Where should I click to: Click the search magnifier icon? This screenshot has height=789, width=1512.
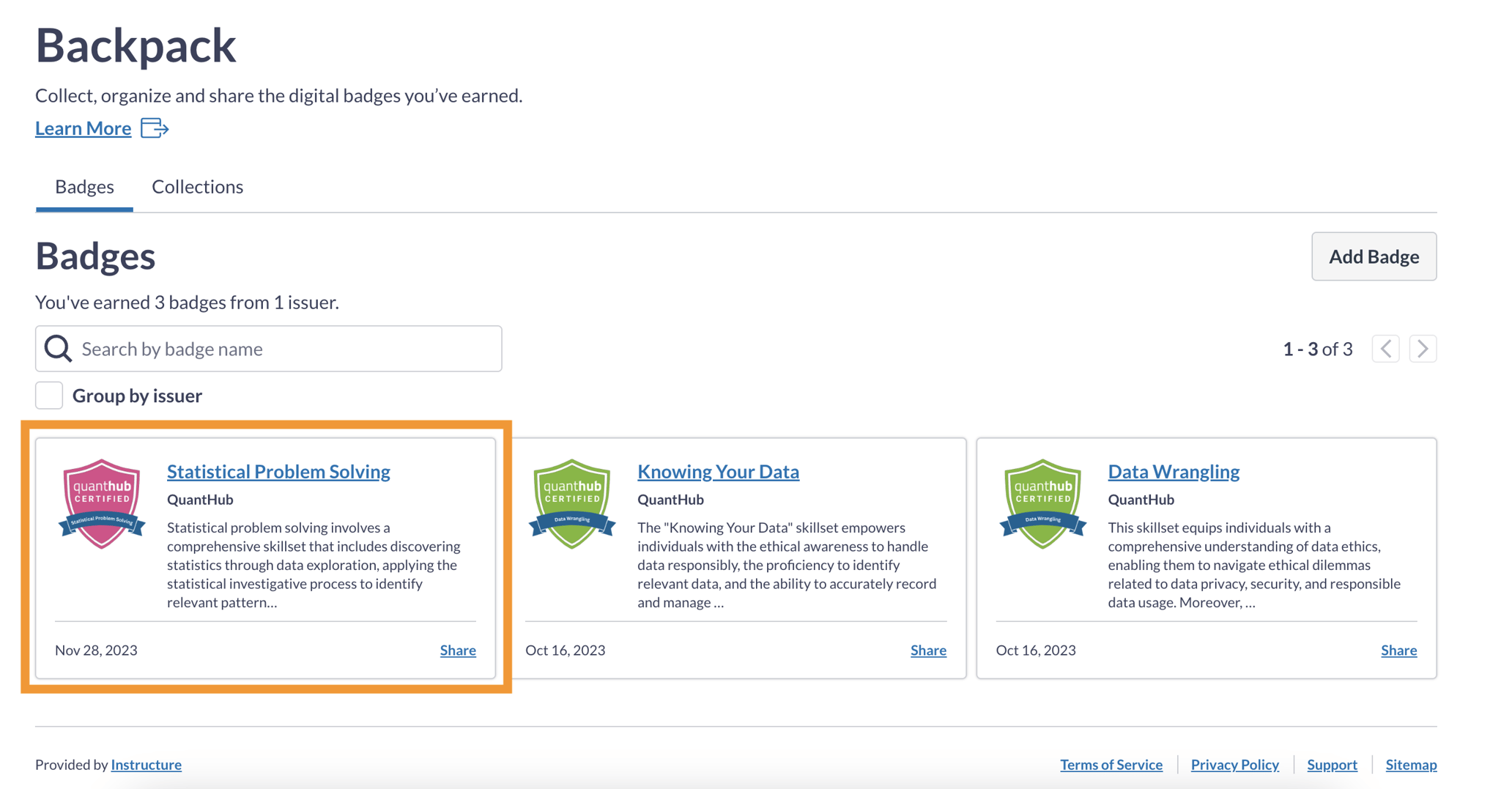58,349
